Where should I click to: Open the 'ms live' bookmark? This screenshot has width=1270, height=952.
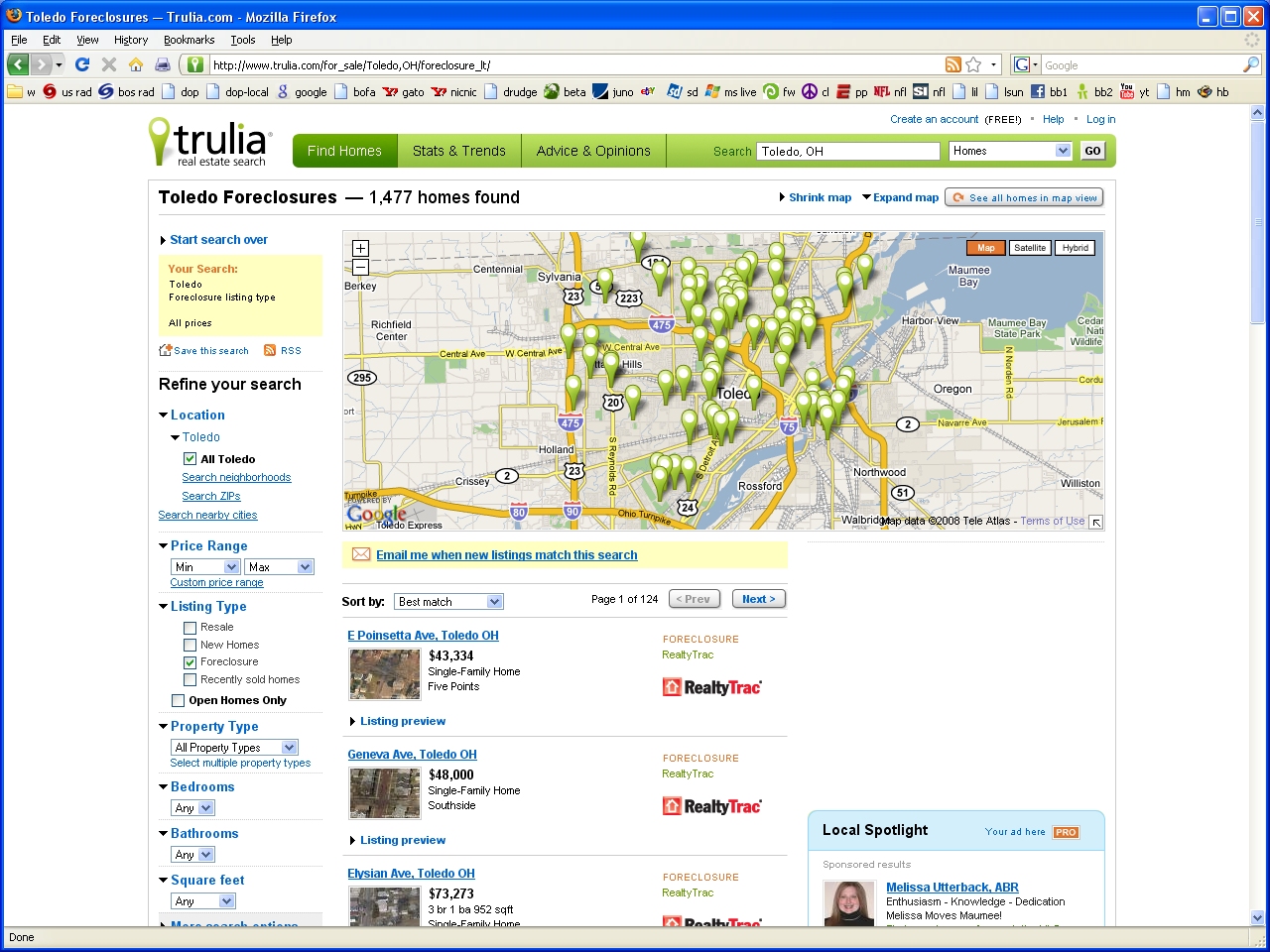[730, 91]
